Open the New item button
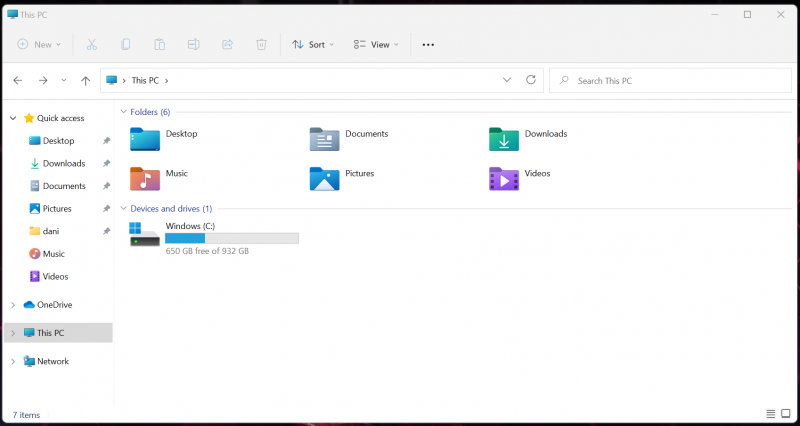The image size is (800, 426). click(39, 44)
